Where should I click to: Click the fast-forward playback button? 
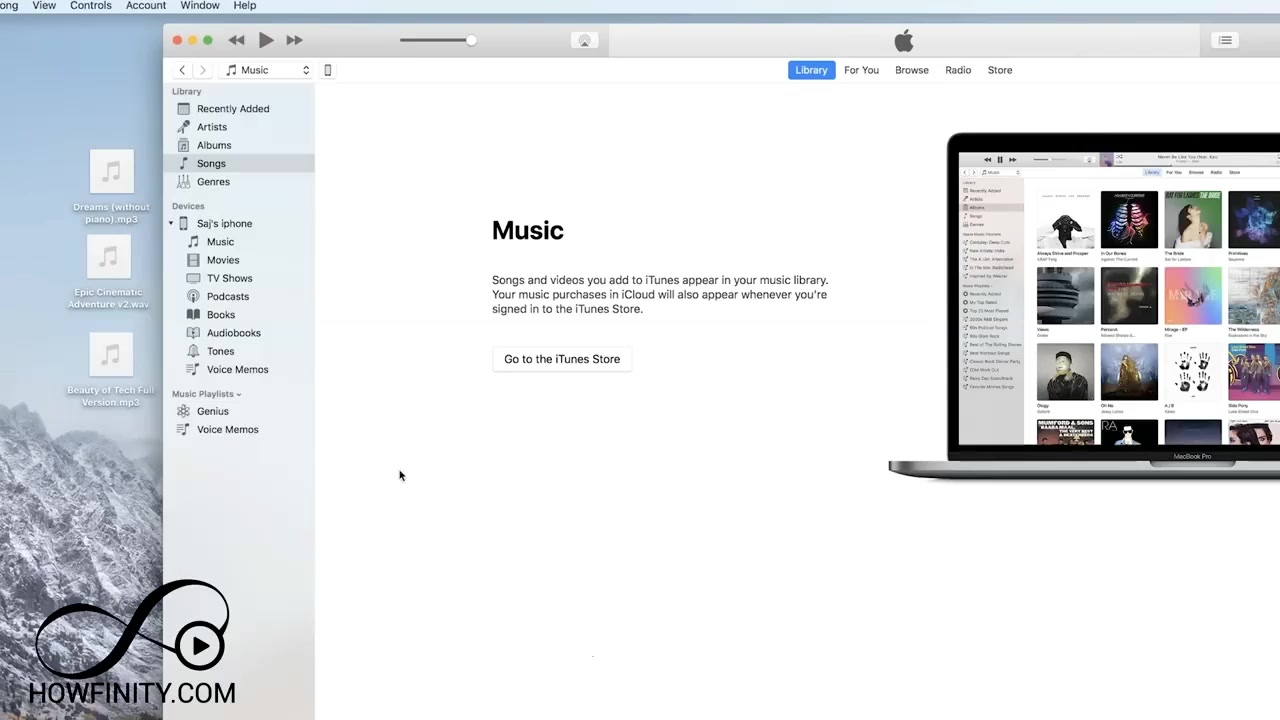(x=294, y=40)
